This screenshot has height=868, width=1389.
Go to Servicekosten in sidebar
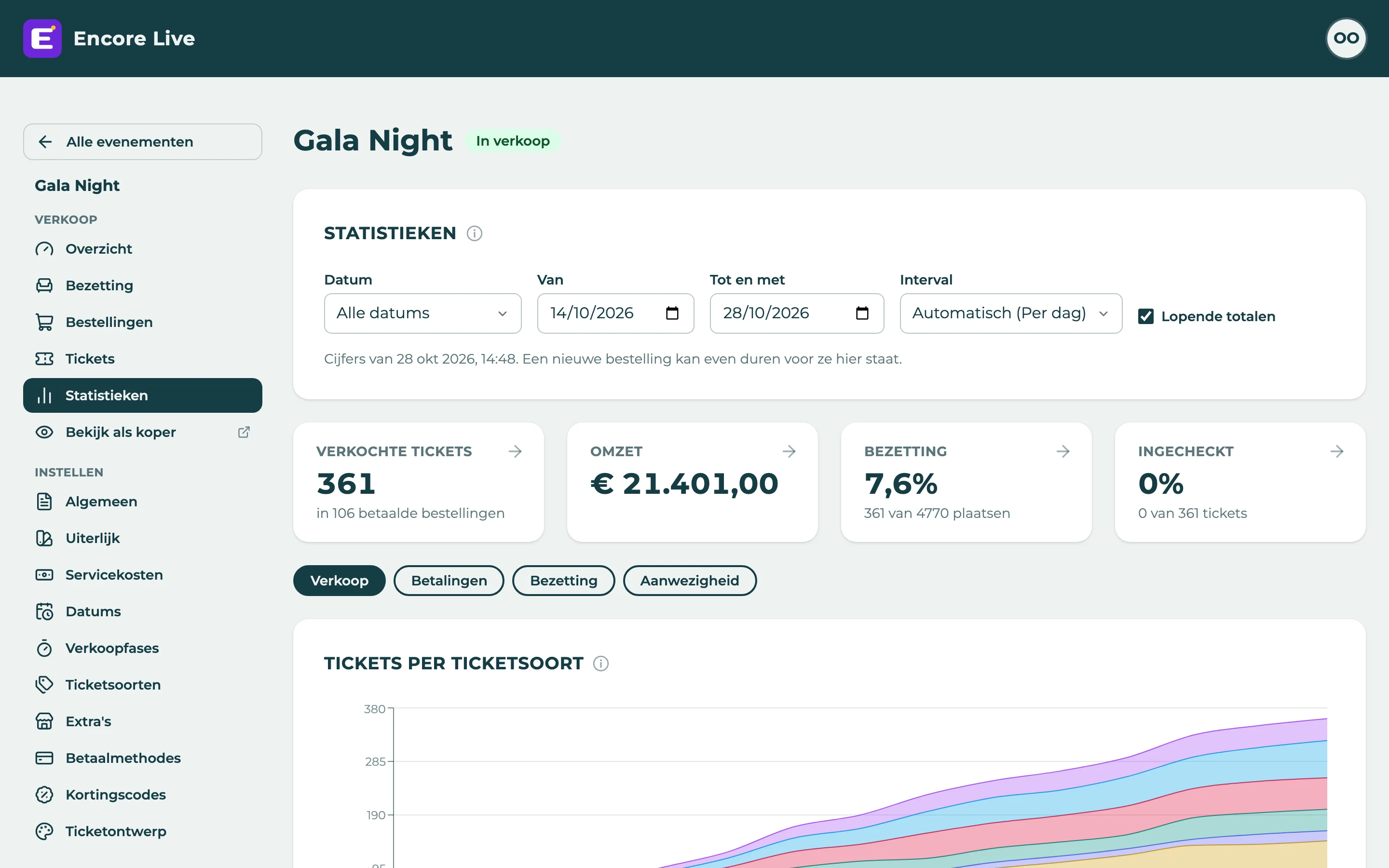142,575
